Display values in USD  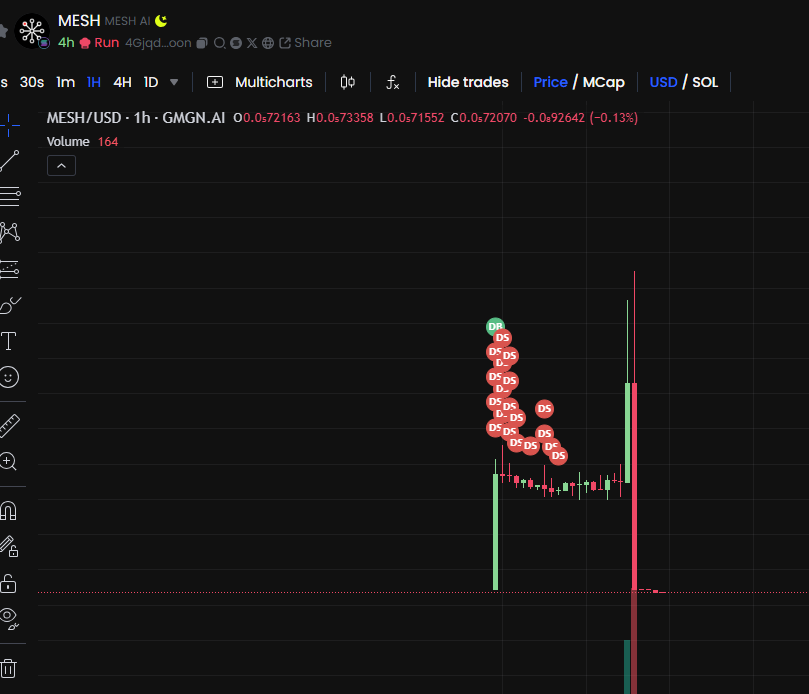coord(664,82)
